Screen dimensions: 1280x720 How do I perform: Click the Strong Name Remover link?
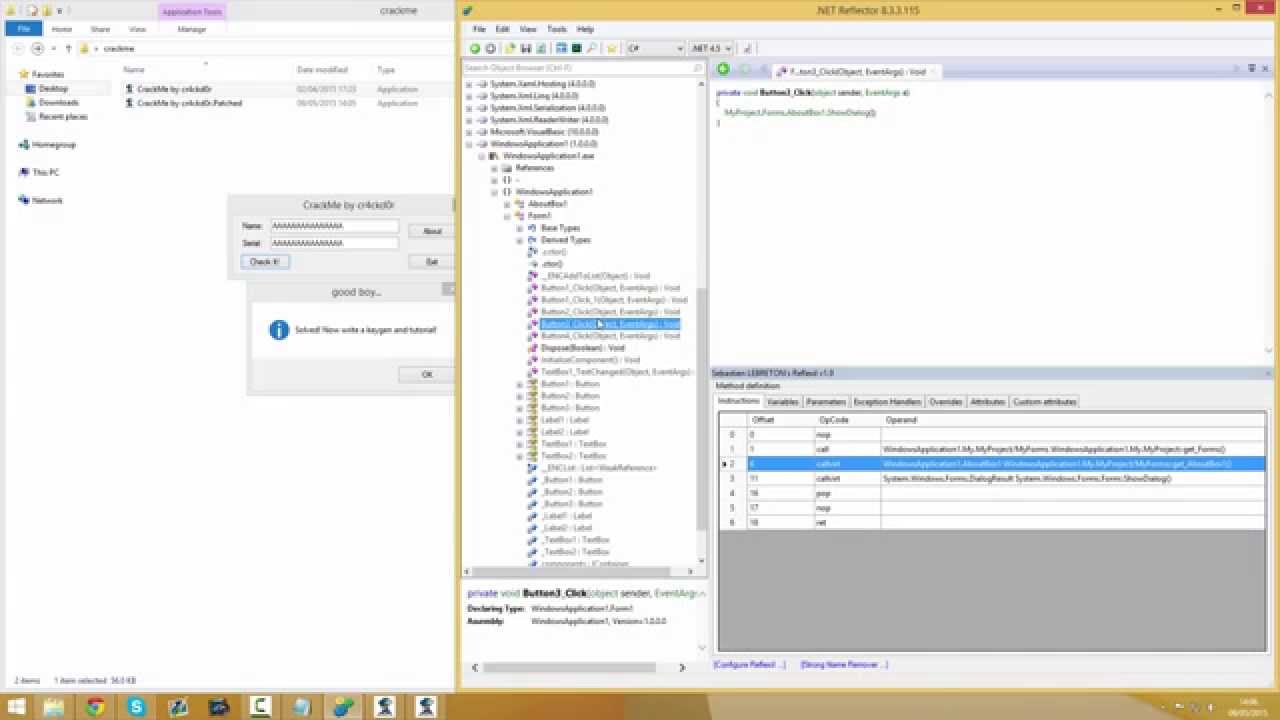click(845, 664)
